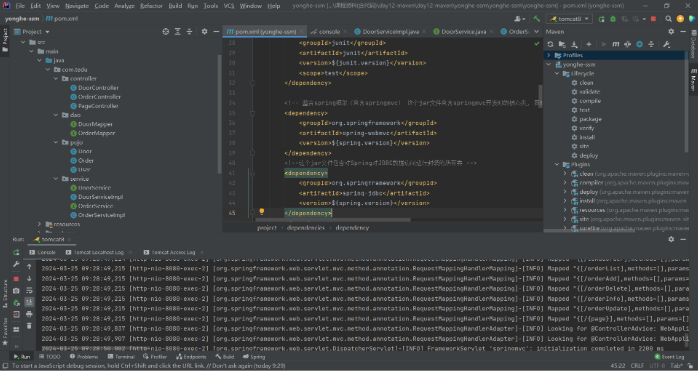Click the red Stop icon in main toolbar
698x371 pixels.
pos(653,19)
